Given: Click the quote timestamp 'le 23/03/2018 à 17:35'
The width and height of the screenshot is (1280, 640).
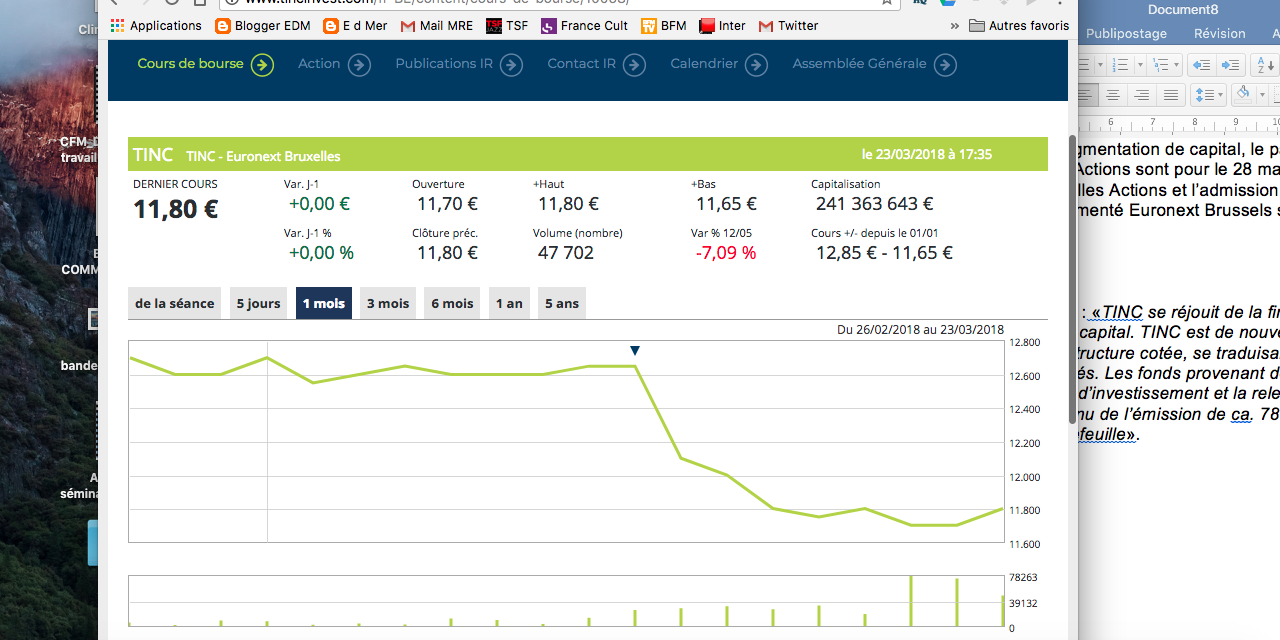Looking at the screenshot, I should 927,155.
